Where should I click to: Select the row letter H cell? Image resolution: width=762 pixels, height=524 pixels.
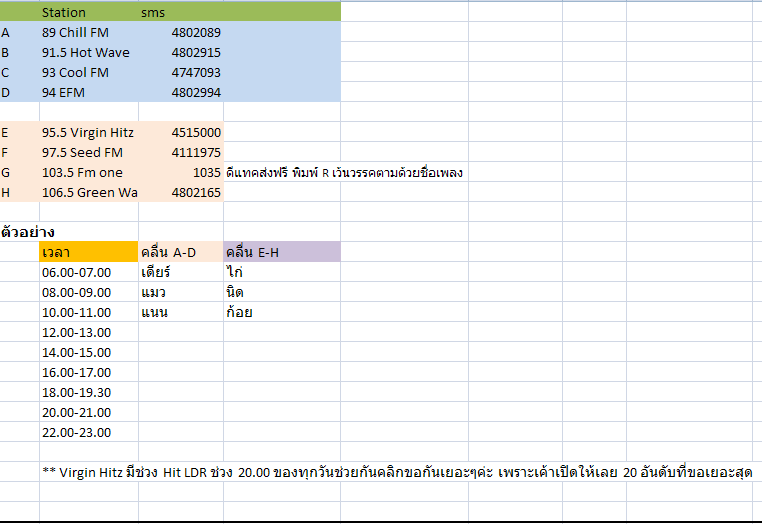tap(19, 192)
